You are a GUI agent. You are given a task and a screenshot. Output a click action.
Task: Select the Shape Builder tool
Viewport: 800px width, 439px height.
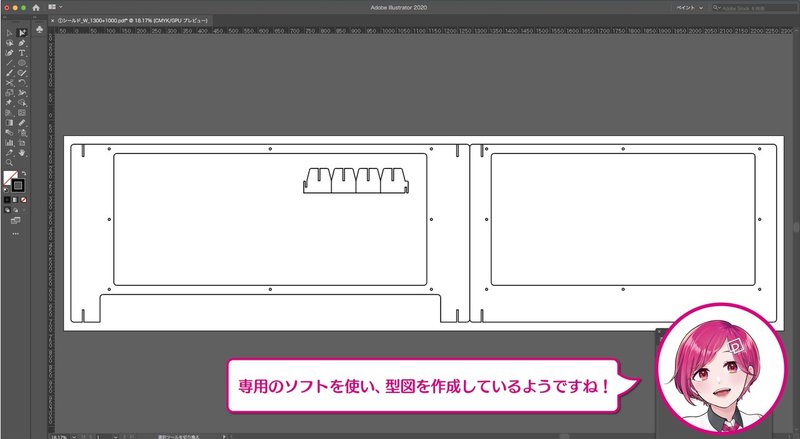click(22, 103)
